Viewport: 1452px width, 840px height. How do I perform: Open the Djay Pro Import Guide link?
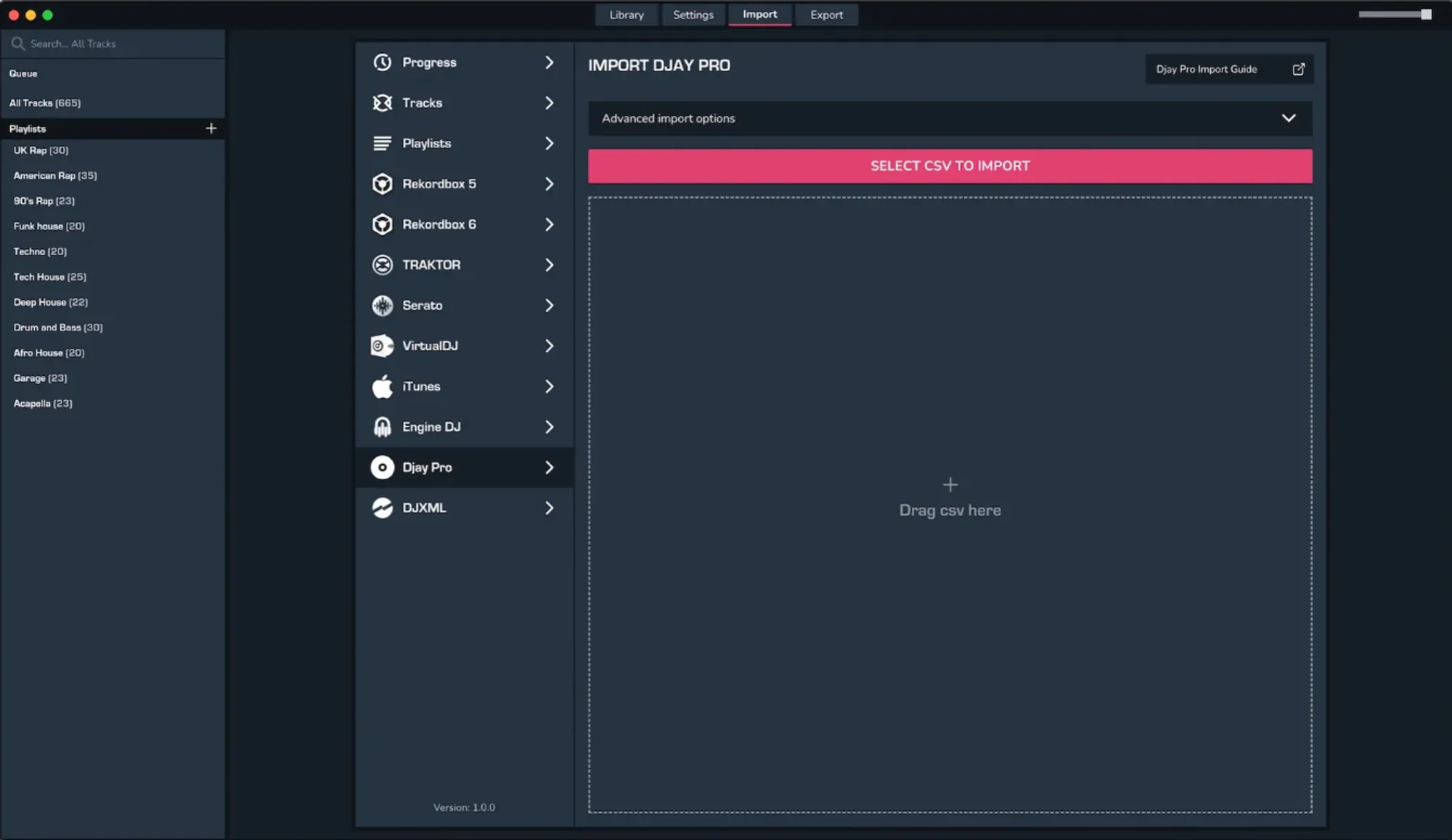[x=1228, y=69]
